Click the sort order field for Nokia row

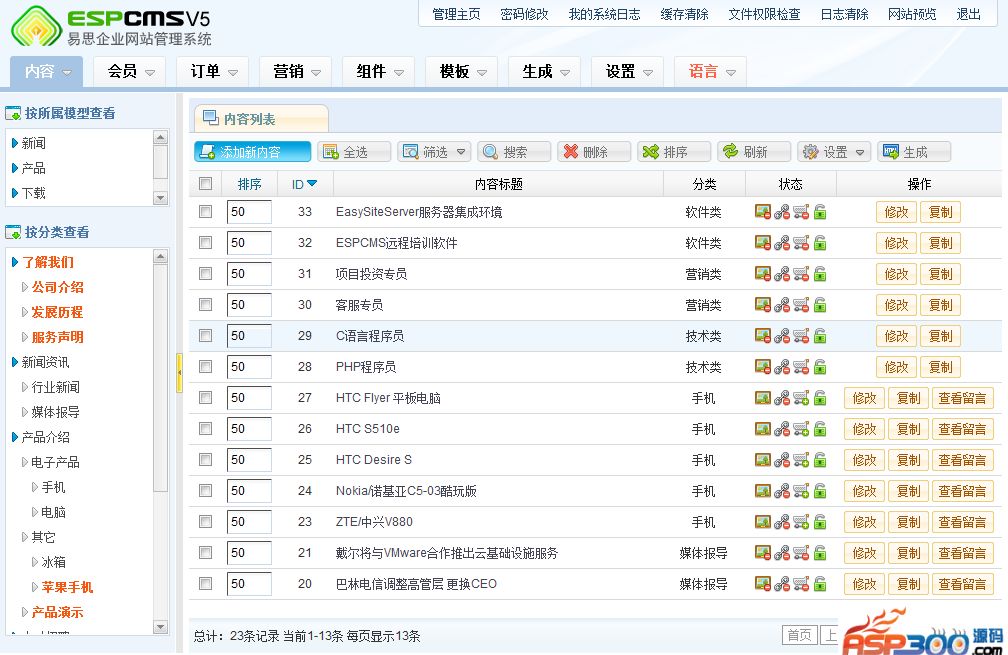[249, 491]
